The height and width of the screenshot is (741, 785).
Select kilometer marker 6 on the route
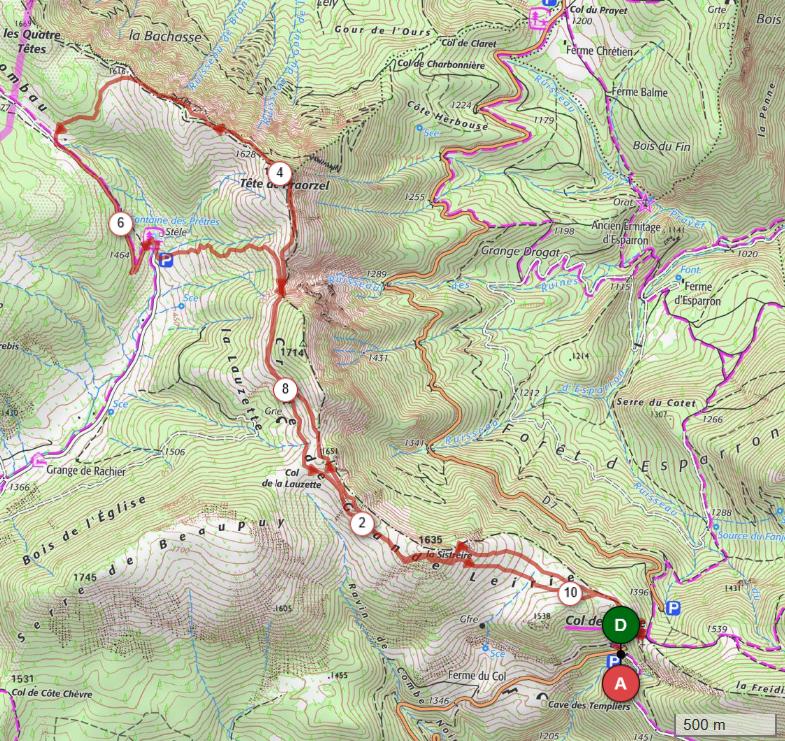click(x=120, y=223)
